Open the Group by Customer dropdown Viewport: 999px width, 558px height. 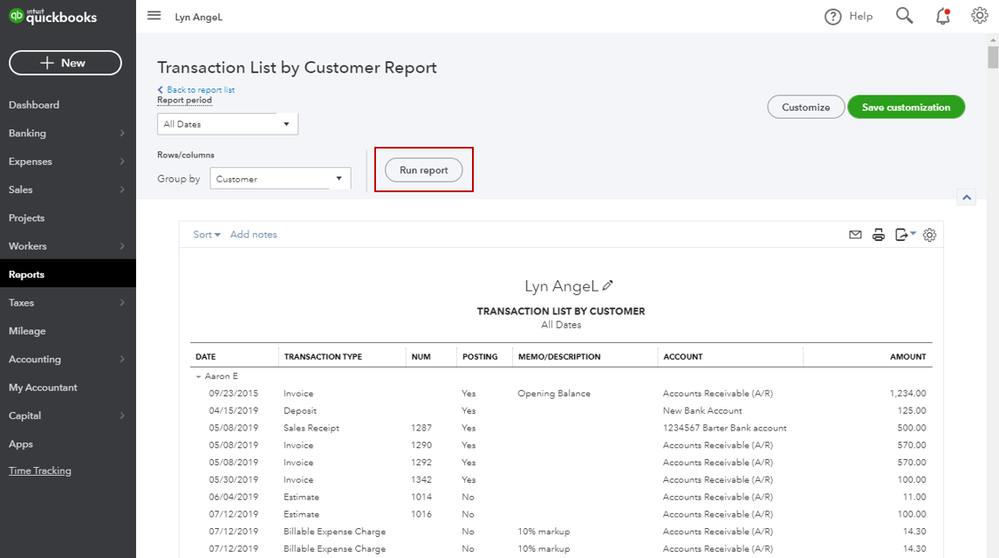pyautogui.click(x=280, y=178)
